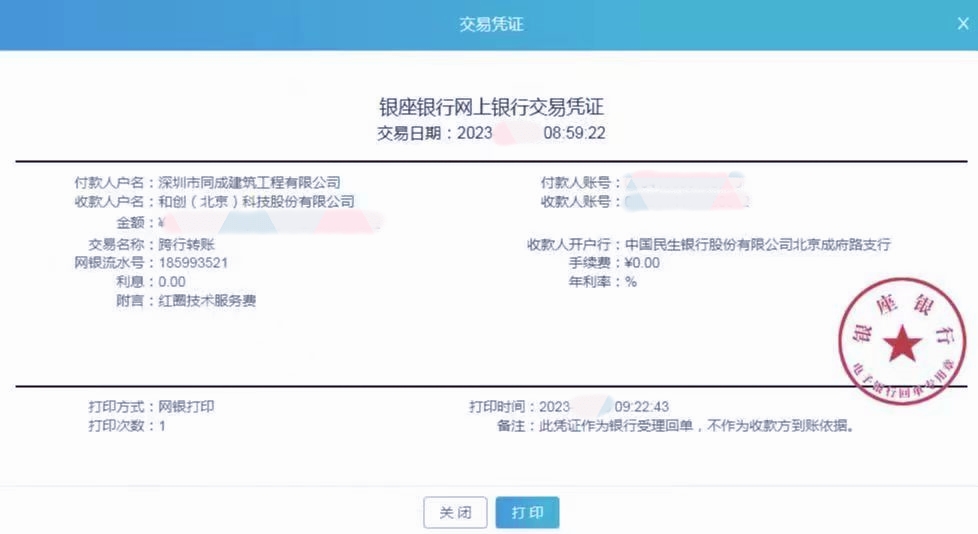Viewport: 978px width, 534px height.
Task: Click the masked 付款人账号 field
Action: tap(685, 183)
